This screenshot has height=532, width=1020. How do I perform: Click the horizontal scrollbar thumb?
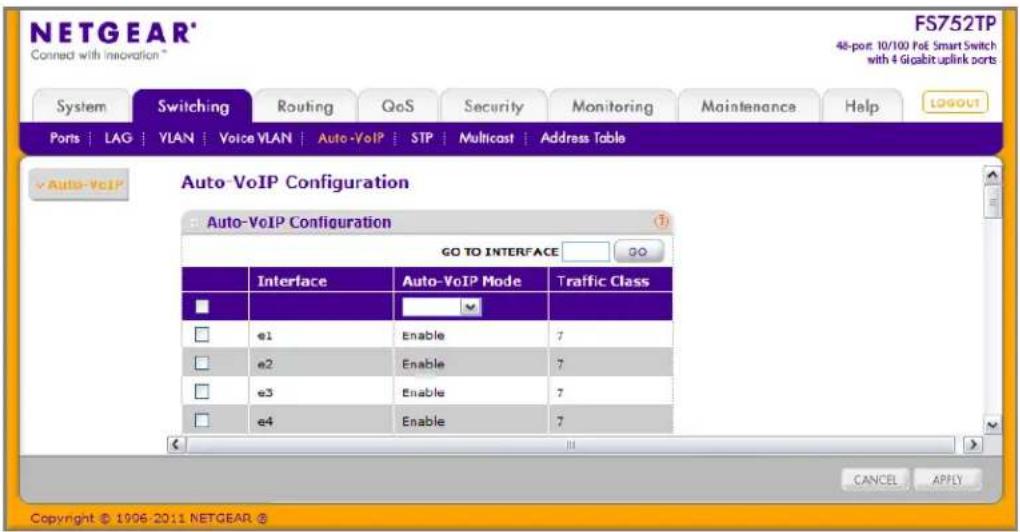pos(570,445)
